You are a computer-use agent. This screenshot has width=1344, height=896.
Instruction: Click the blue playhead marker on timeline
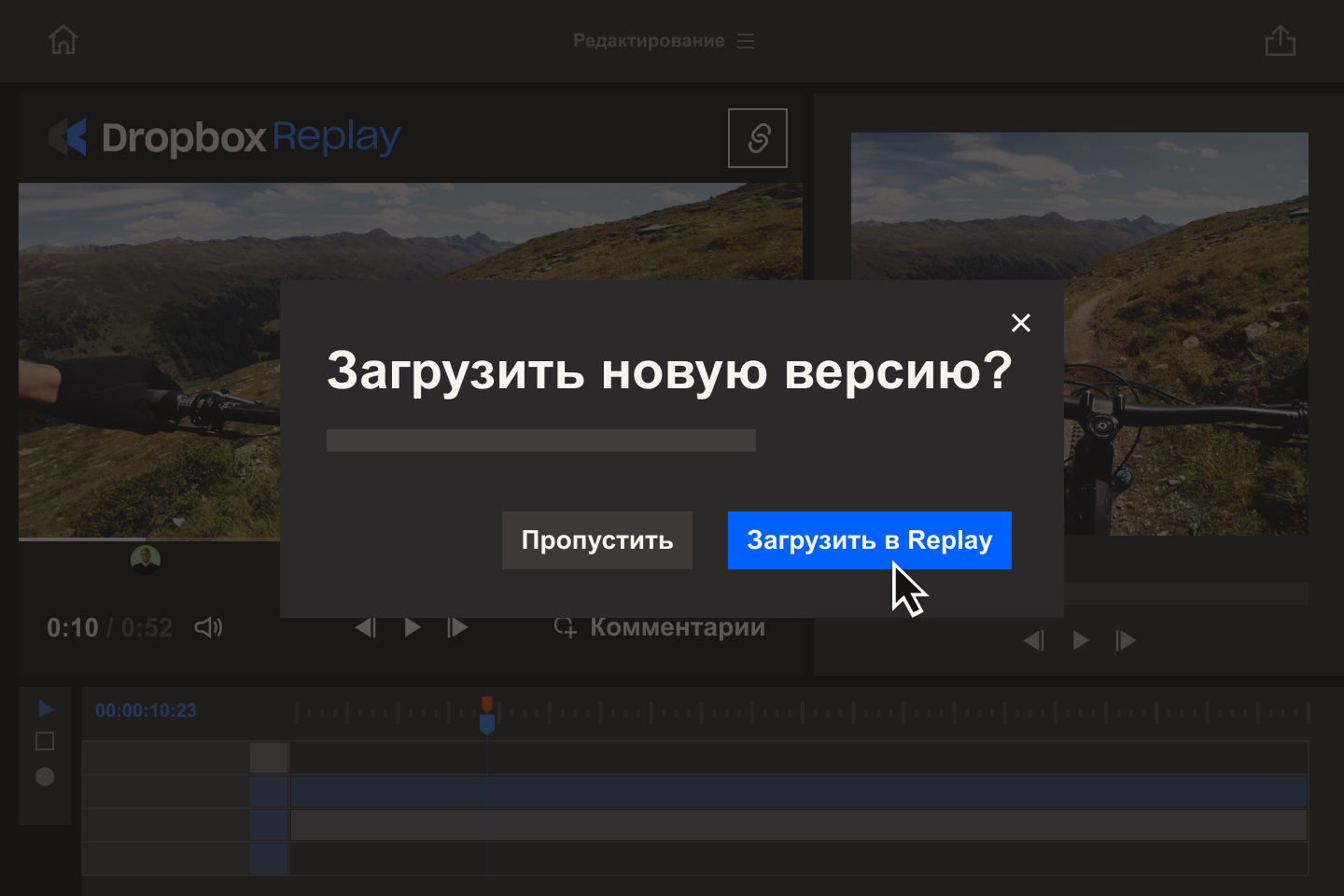click(487, 723)
